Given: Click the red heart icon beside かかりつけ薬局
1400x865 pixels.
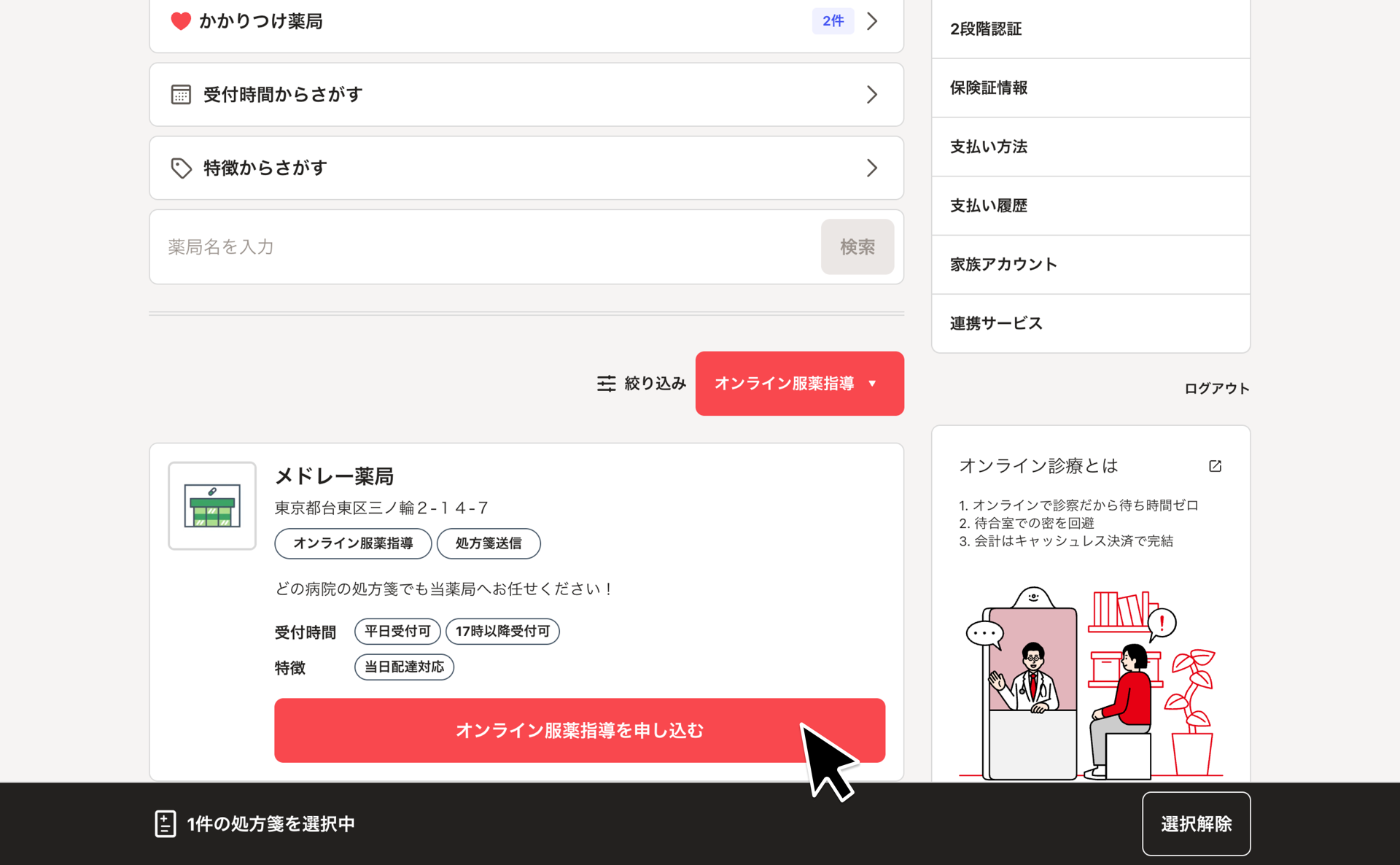Looking at the screenshot, I should (180, 21).
